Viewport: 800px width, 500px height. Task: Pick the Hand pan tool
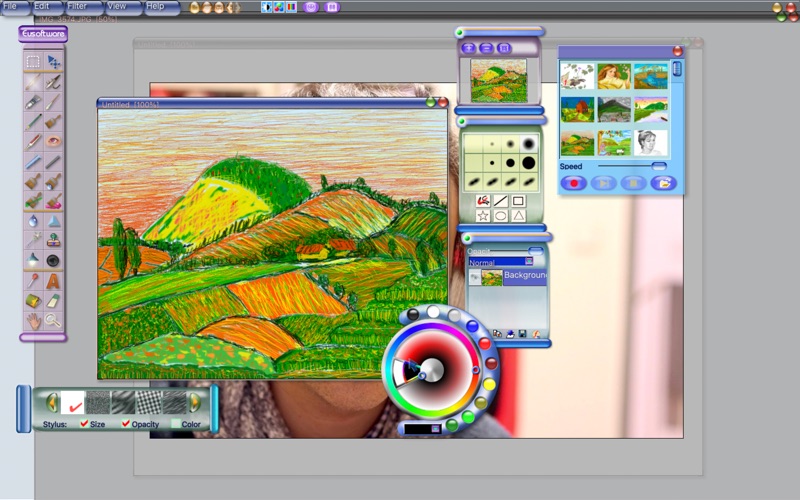click(33, 320)
